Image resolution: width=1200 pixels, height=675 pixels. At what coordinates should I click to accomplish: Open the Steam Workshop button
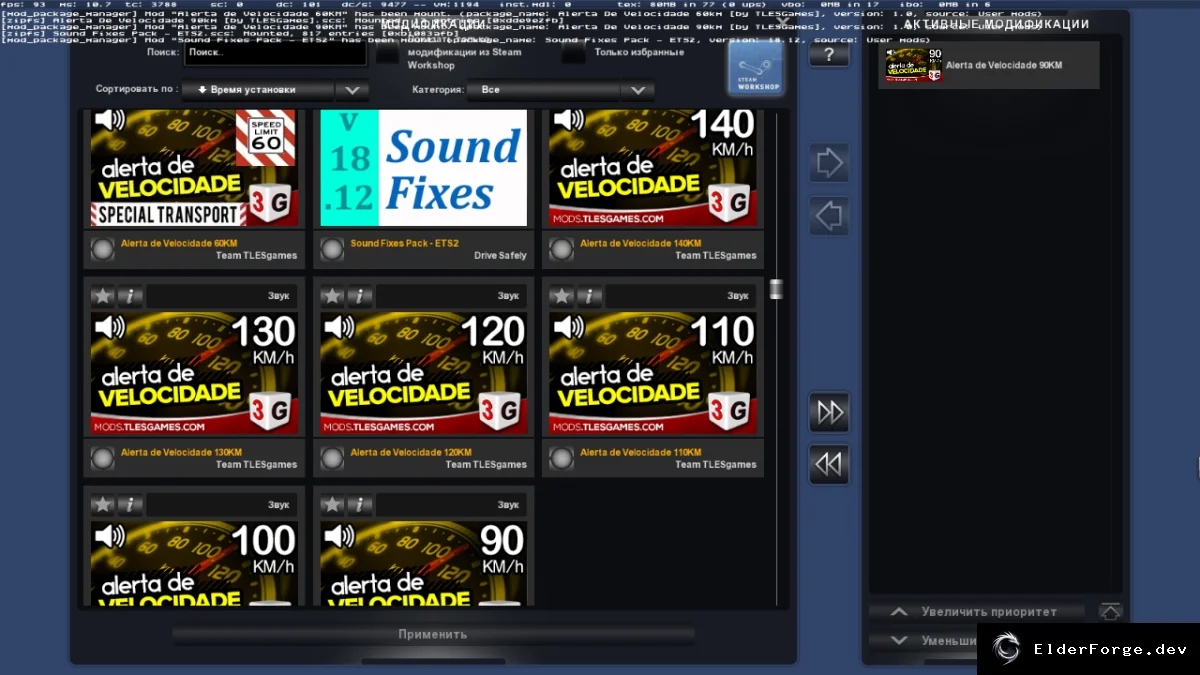[x=757, y=69]
